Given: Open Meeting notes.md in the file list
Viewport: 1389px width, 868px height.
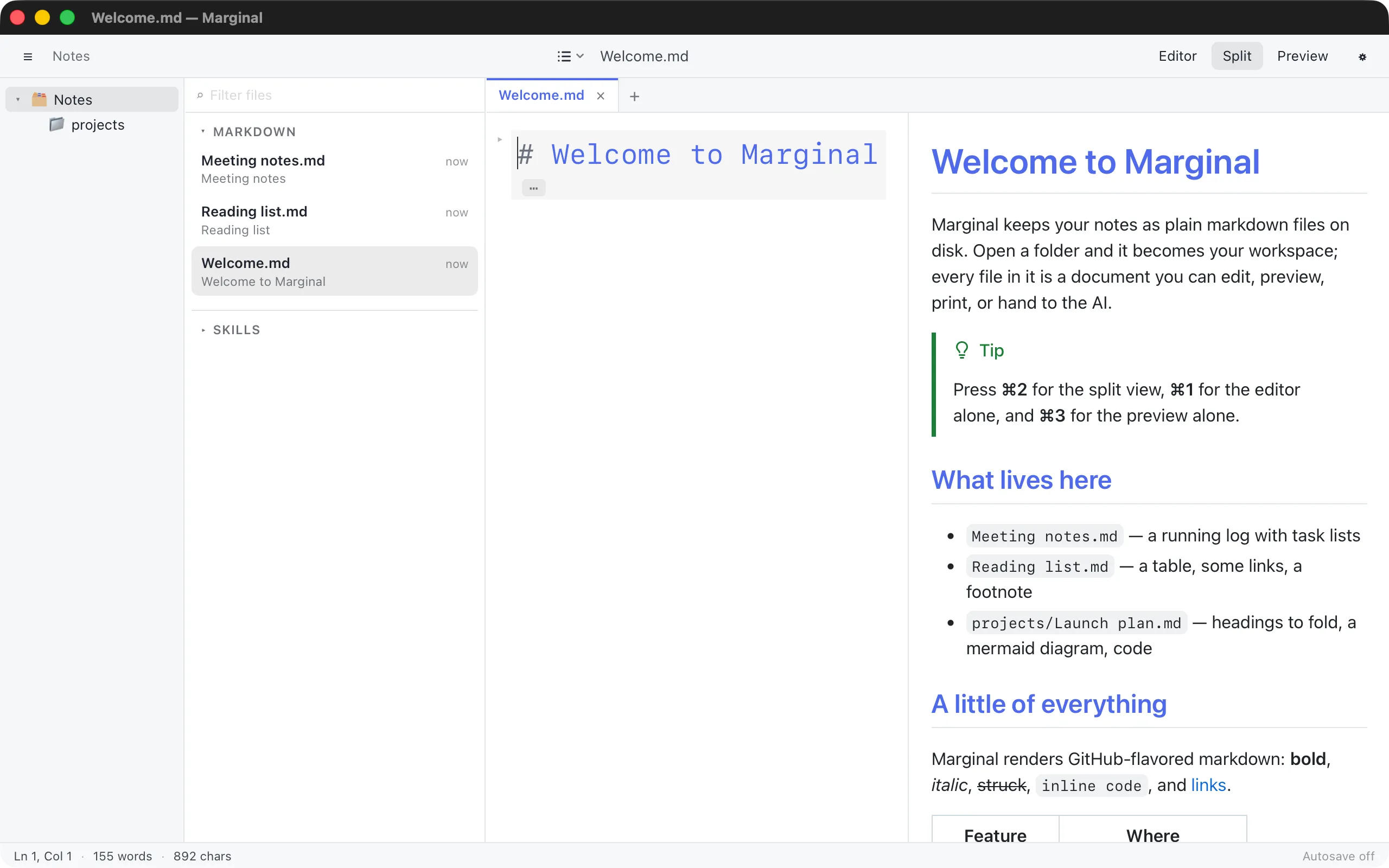Looking at the screenshot, I should tap(335, 169).
